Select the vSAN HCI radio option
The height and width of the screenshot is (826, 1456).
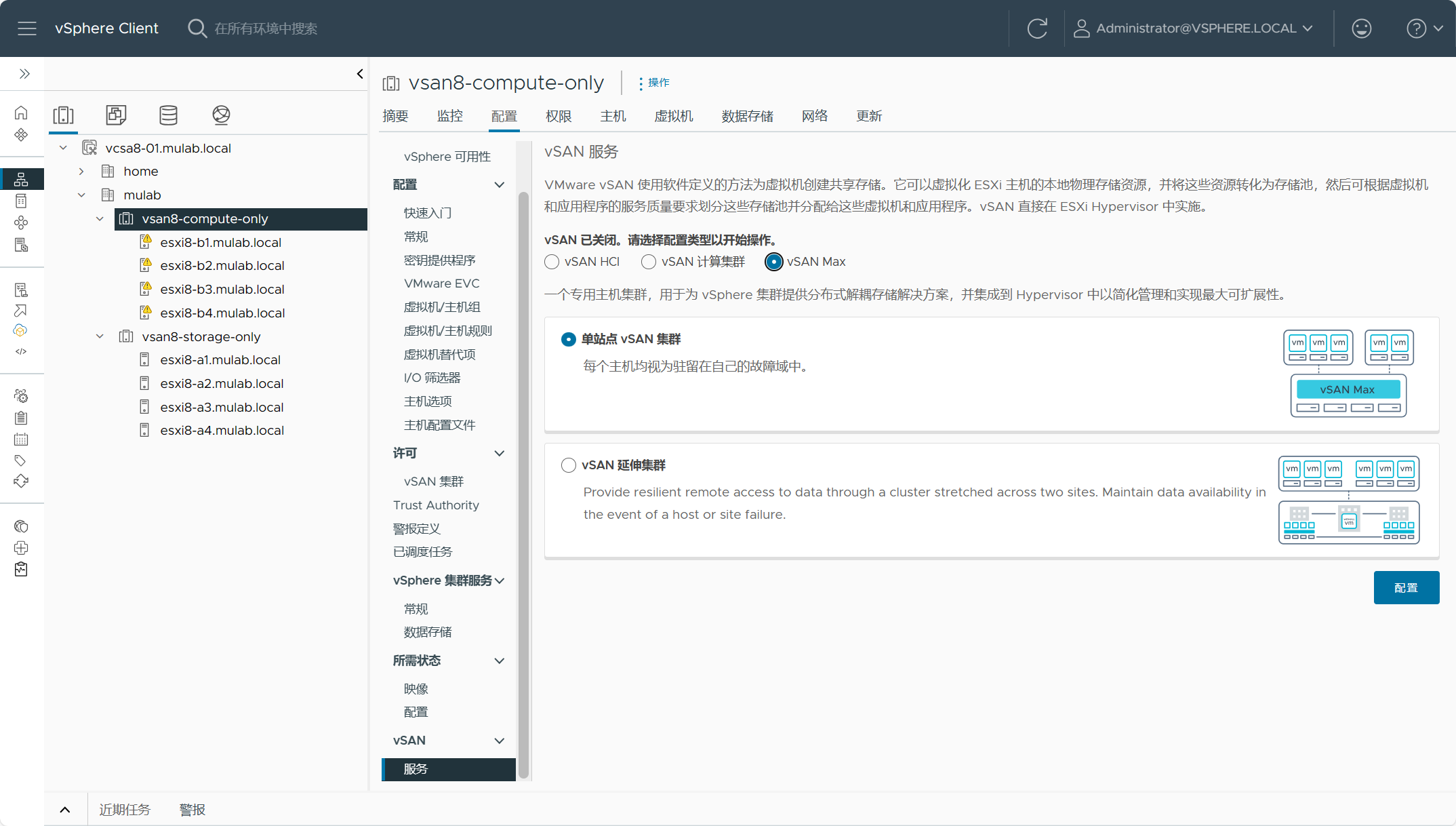[x=552, y=262]
